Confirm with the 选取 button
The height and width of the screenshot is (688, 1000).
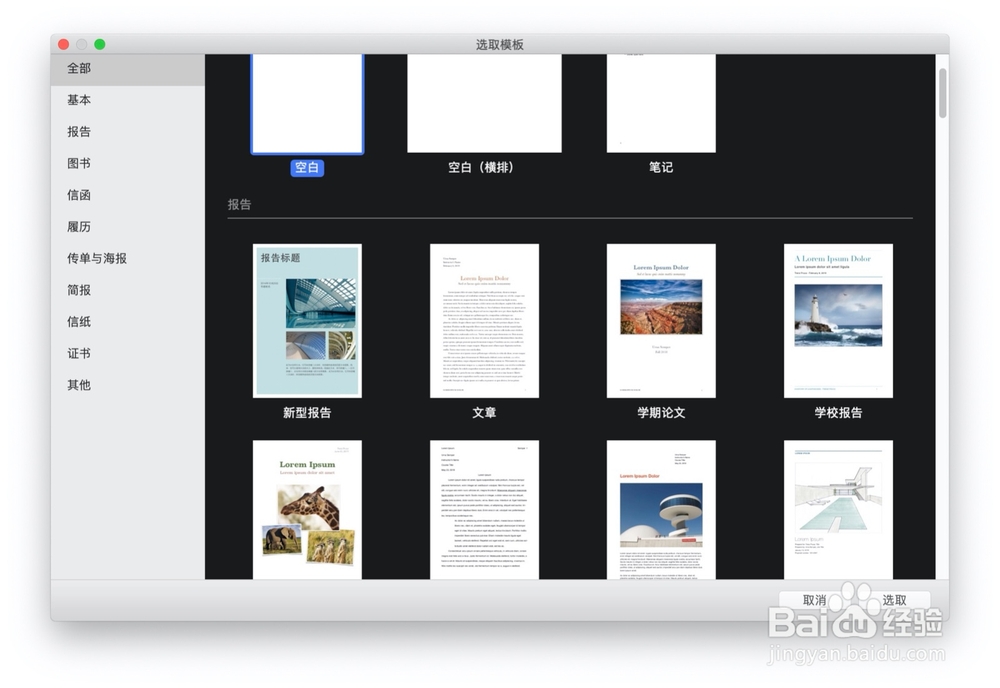tap(895, 601)
